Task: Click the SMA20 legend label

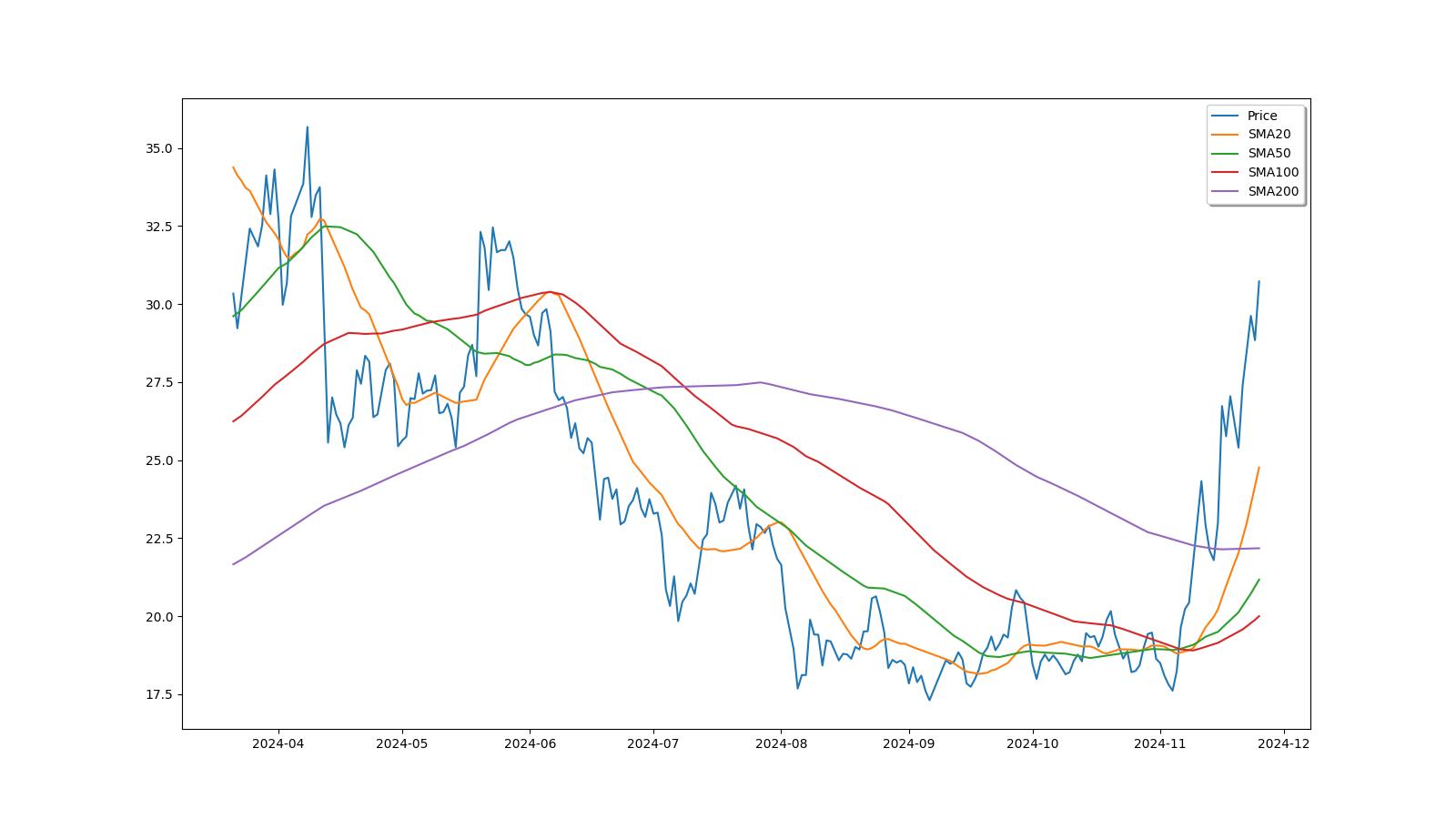Action: pyautogui.click(x=1269, y=135)
